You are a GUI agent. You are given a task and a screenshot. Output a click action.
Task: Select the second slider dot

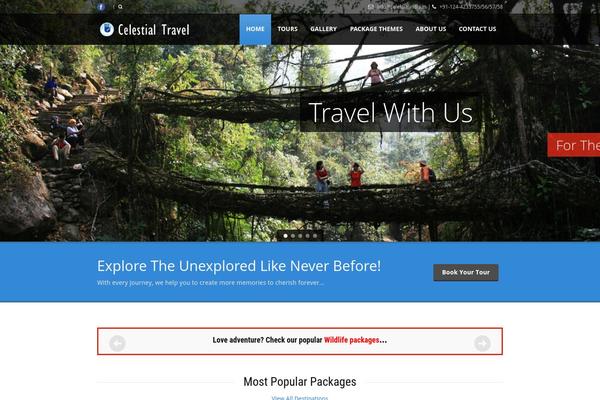[x=293, y=236]
